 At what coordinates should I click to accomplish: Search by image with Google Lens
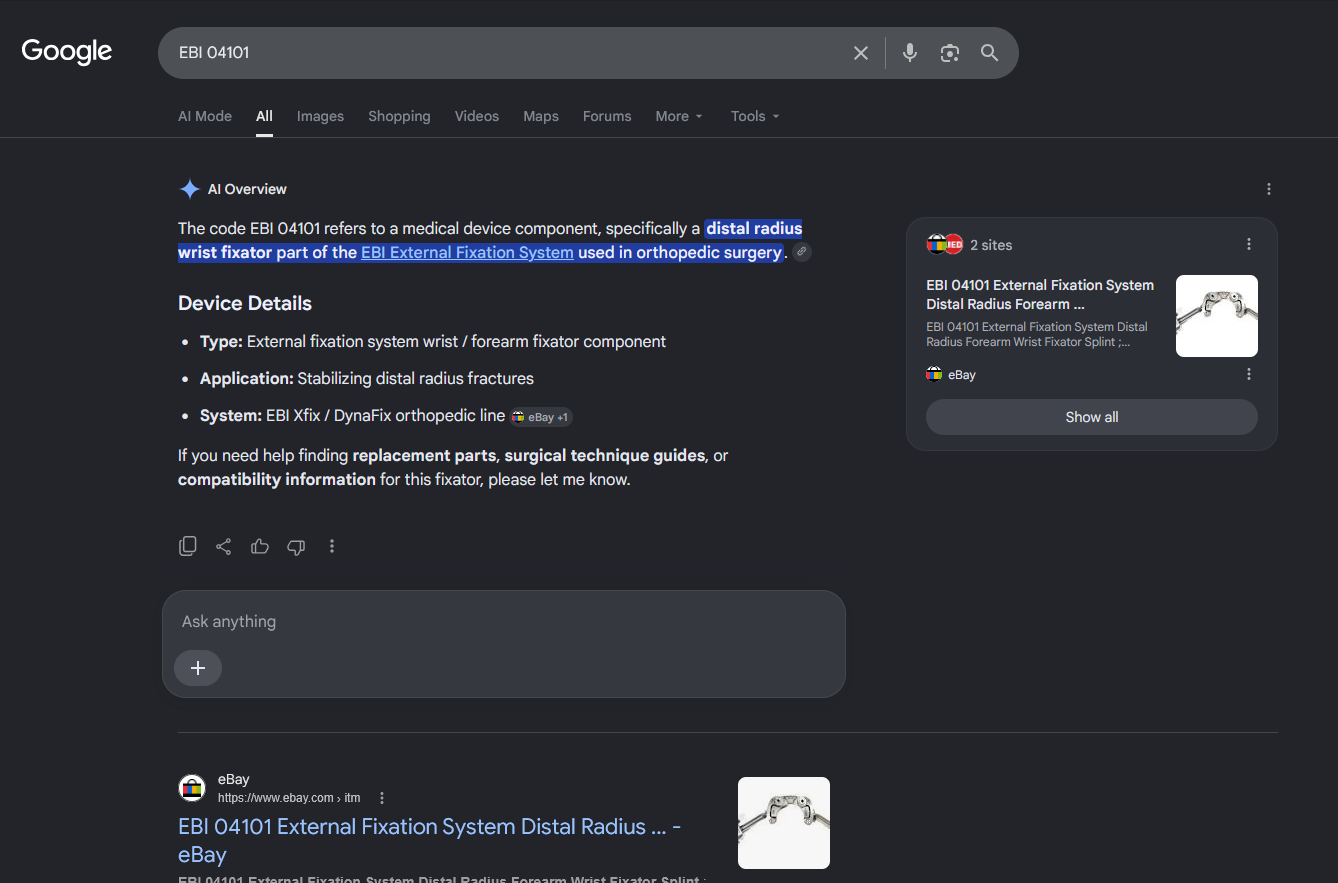click(949, 53)
